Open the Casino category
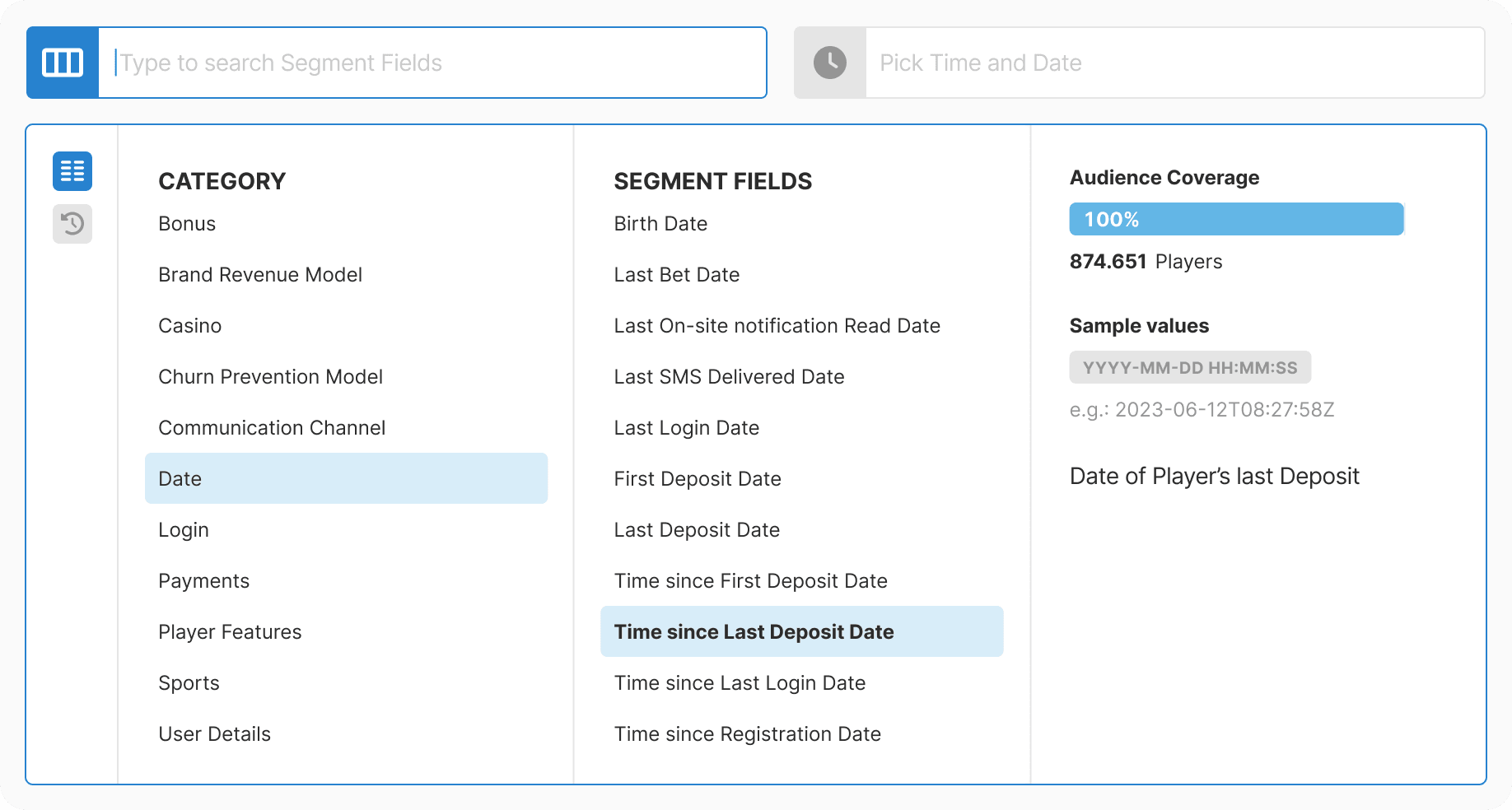Viewport: 1512px width, 810px height. coord(189,325)
